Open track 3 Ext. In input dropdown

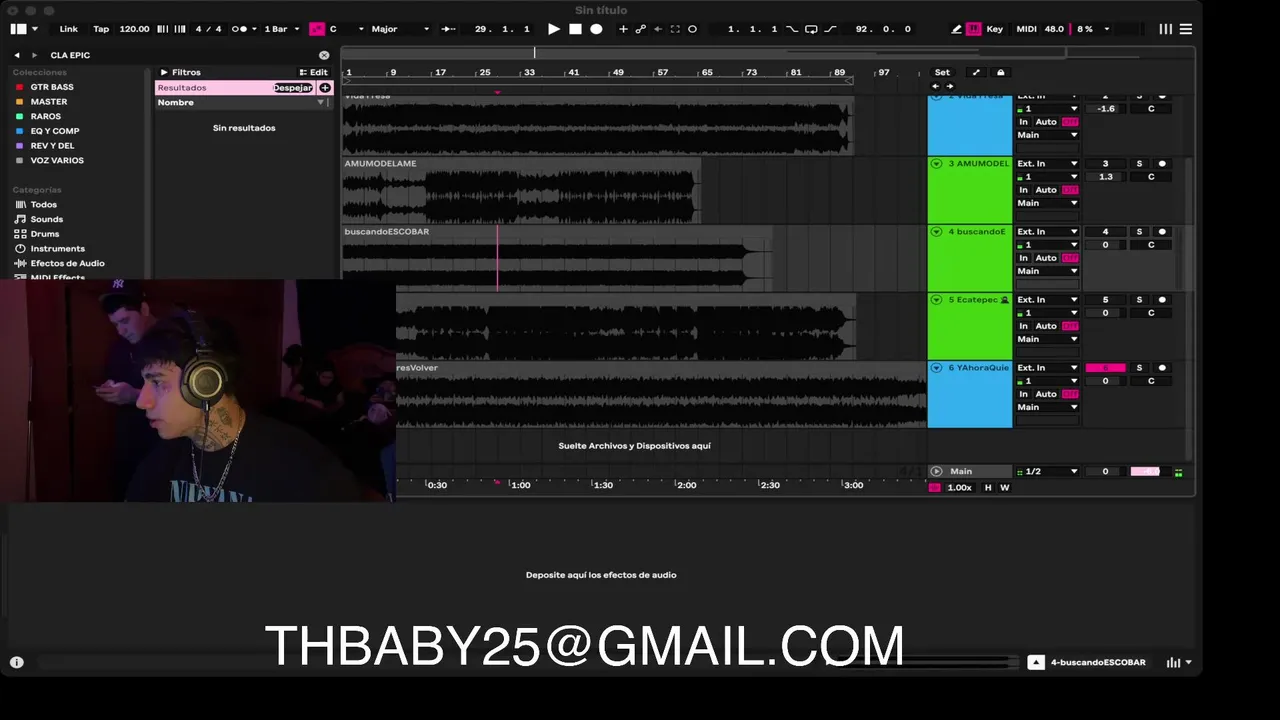click(x=1047, y=163)
